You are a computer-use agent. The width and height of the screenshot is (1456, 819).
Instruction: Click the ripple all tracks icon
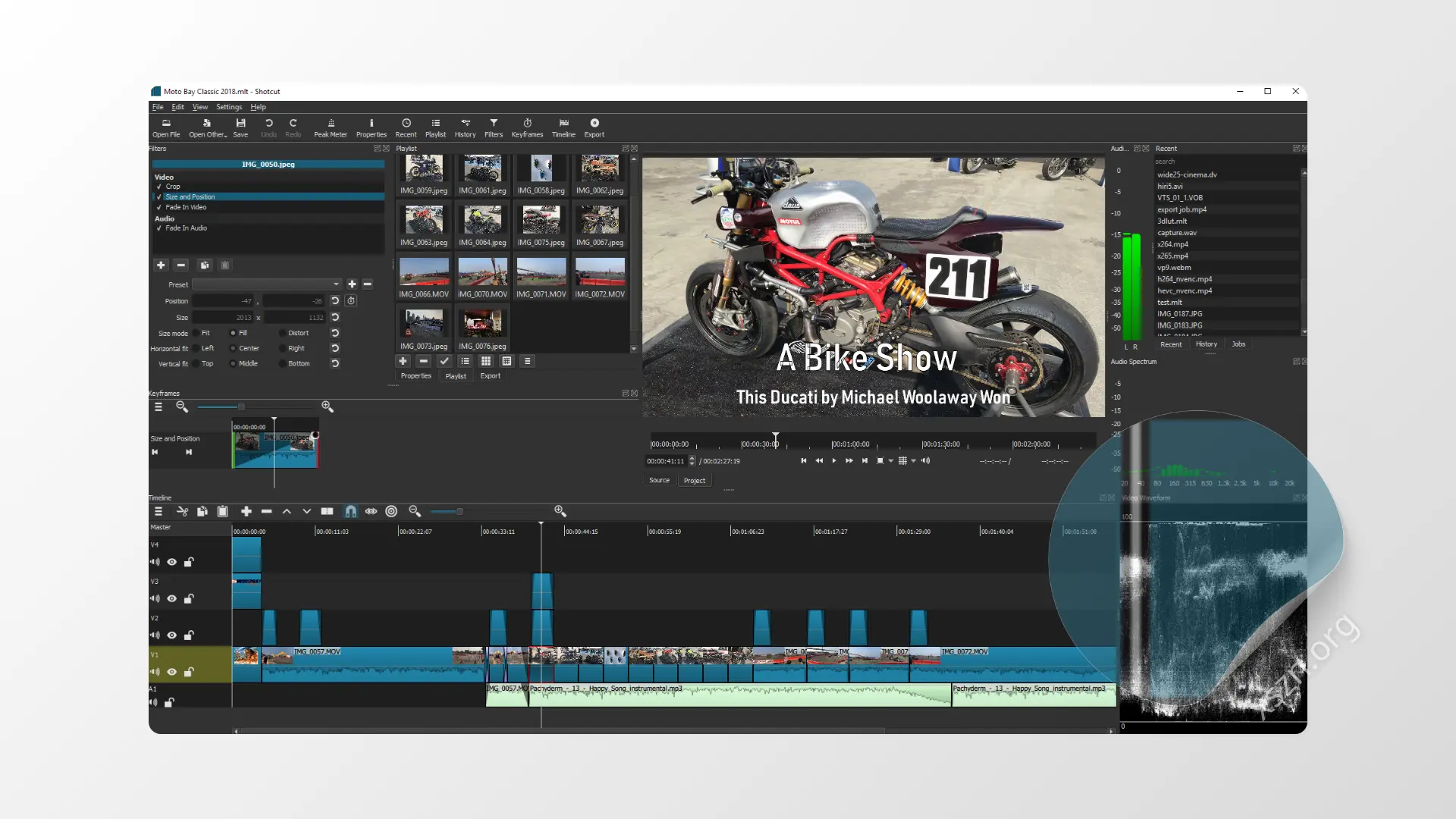391,511
